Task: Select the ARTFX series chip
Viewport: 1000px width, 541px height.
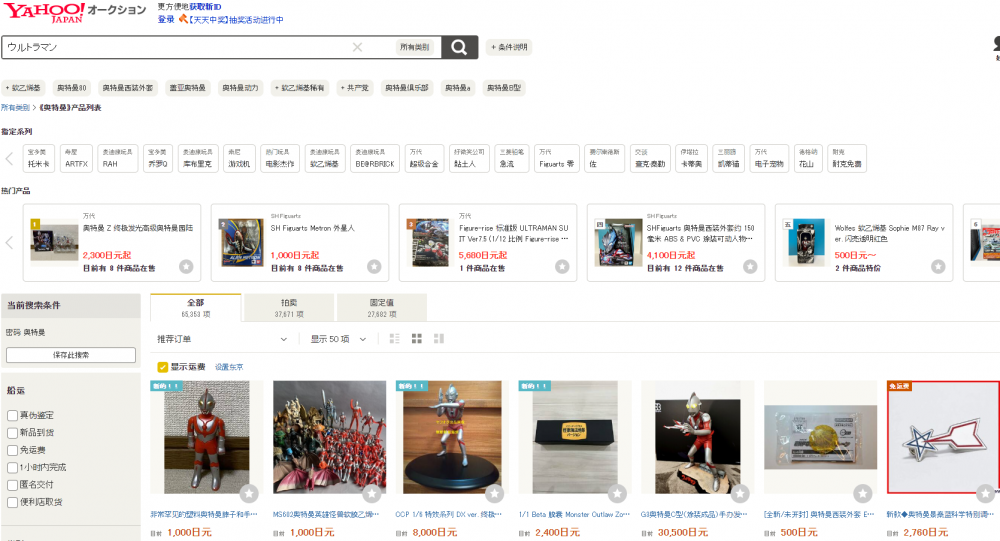Action: tap(77, 158)
